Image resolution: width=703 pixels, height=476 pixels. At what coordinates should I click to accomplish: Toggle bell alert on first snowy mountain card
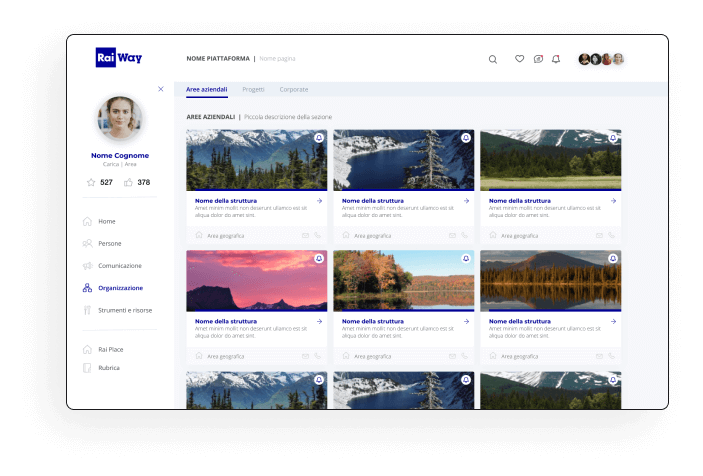pyautogui.click(x=319, y=137)
